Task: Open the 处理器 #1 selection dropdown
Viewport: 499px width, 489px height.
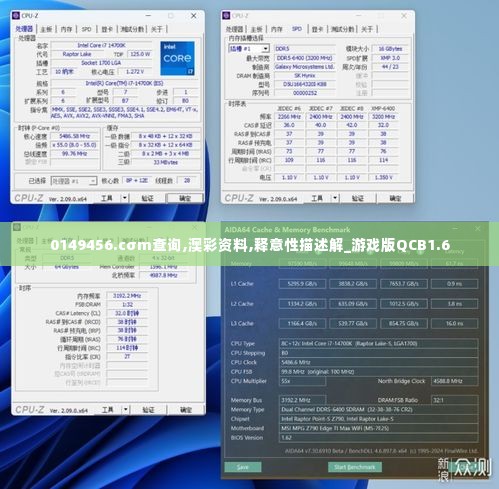Action: click(x=74, y=181)
